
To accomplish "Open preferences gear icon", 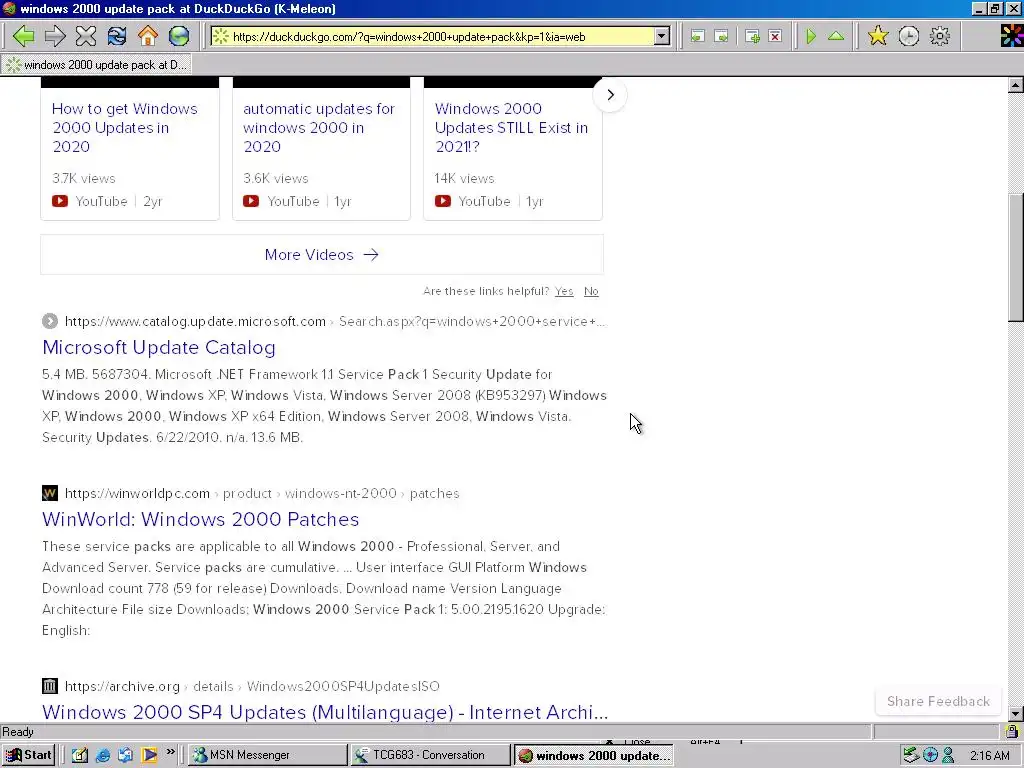I will [940, 36].
